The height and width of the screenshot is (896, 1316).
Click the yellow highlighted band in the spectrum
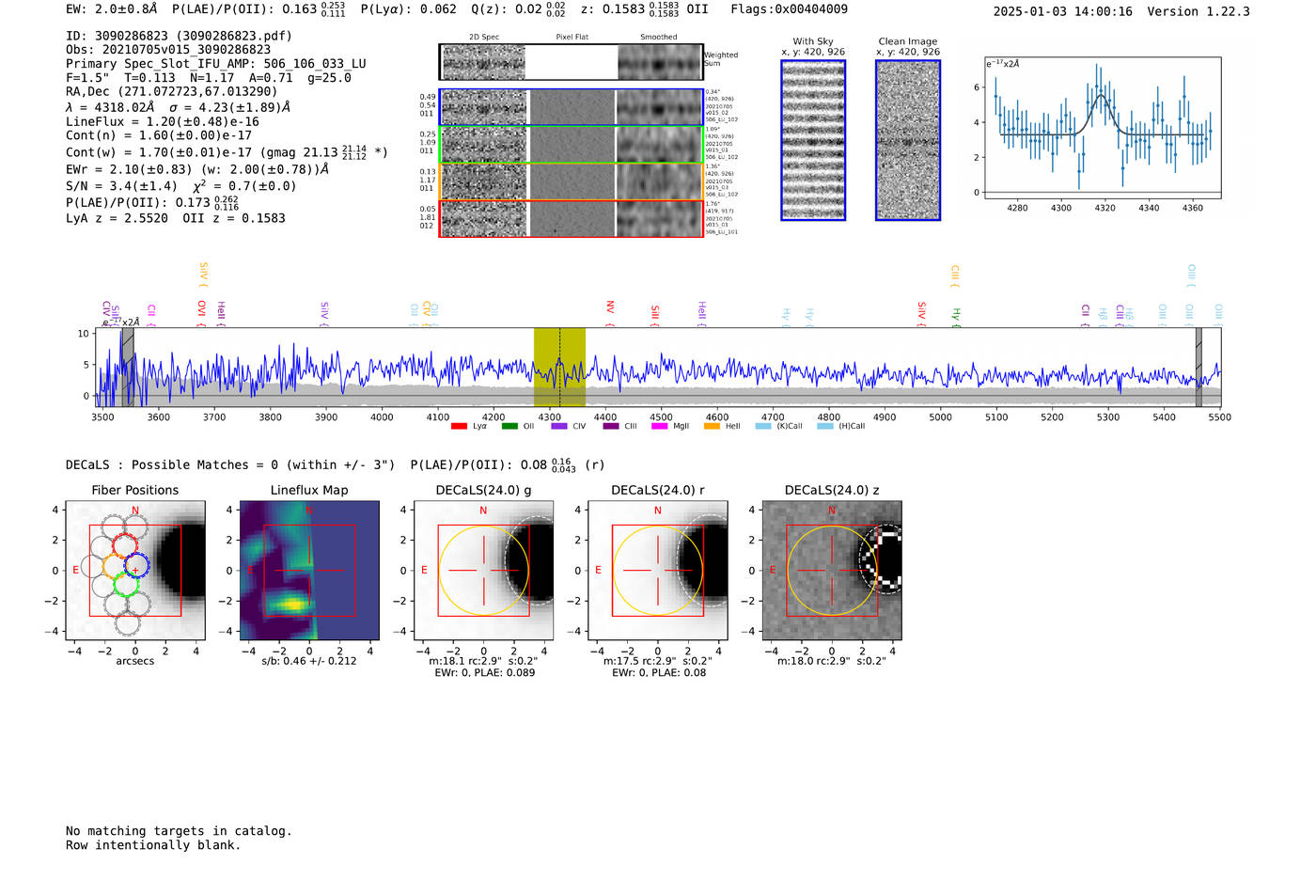point(559,368)
